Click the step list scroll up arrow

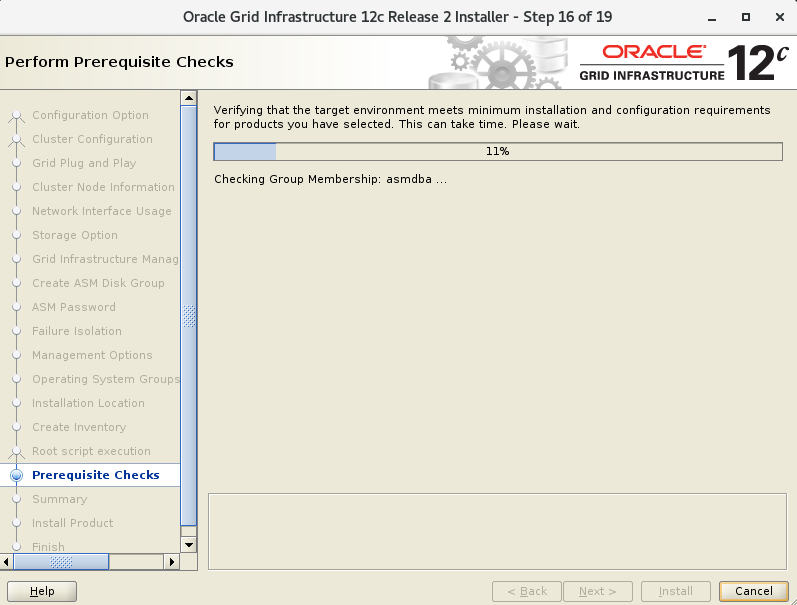coord(189,98)
